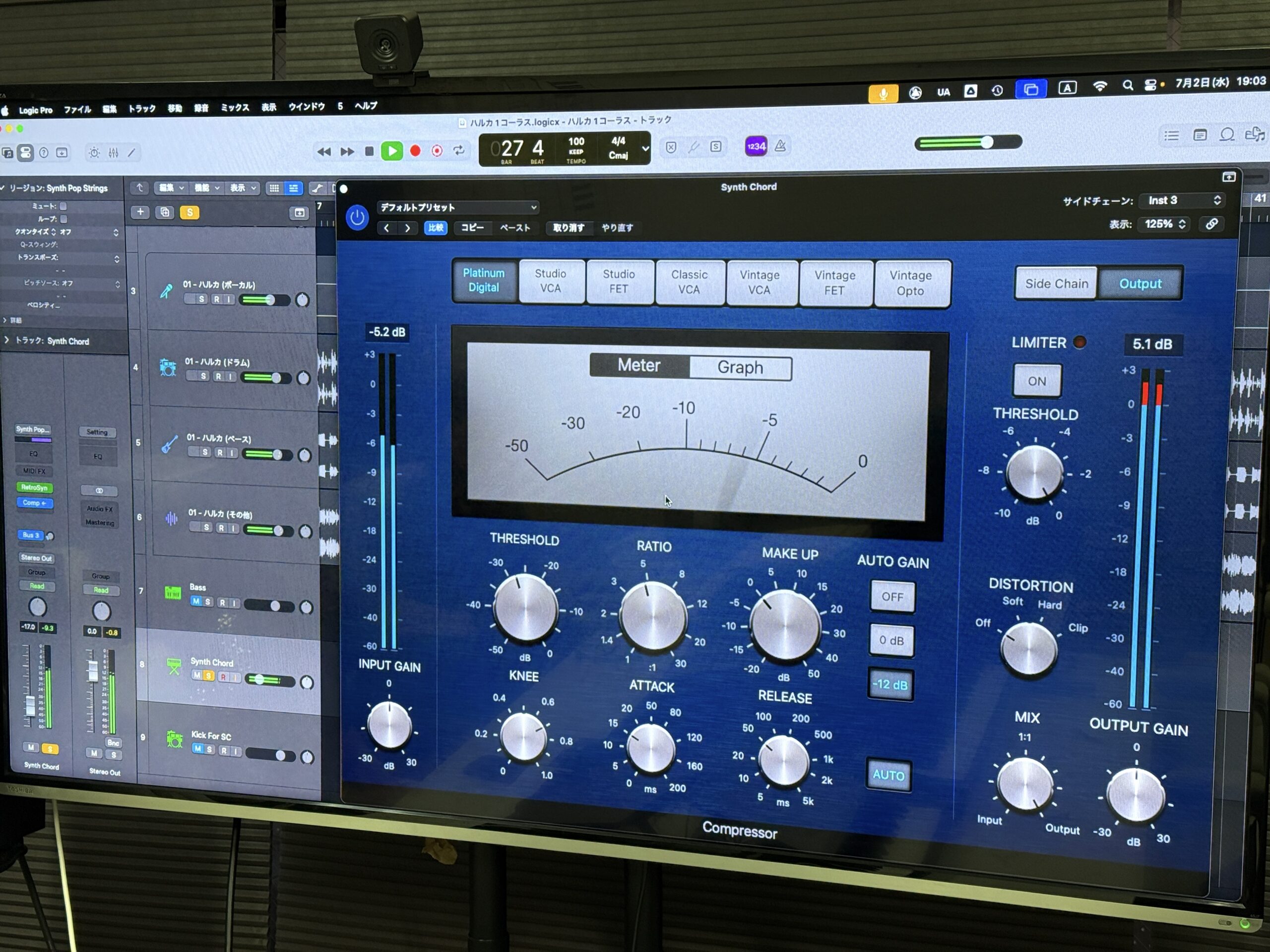
Task: Toggle the 比較 compare button
Action: (436, 228)
